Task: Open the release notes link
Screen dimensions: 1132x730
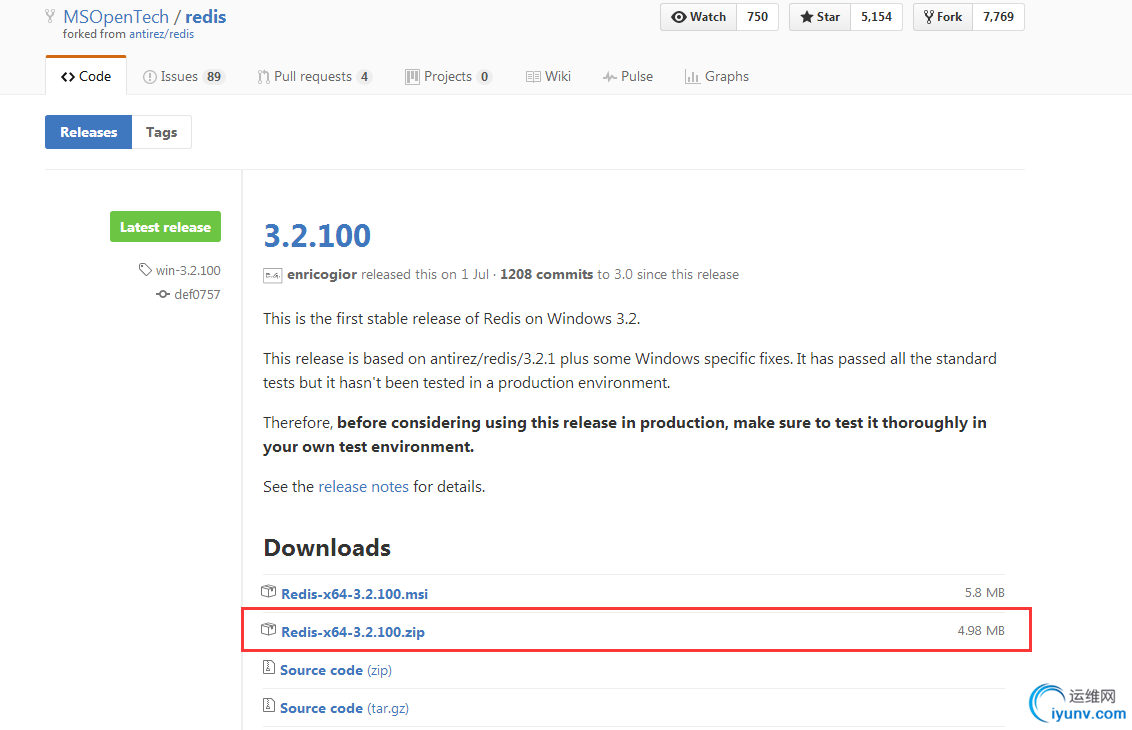Action: pos(363,487)
